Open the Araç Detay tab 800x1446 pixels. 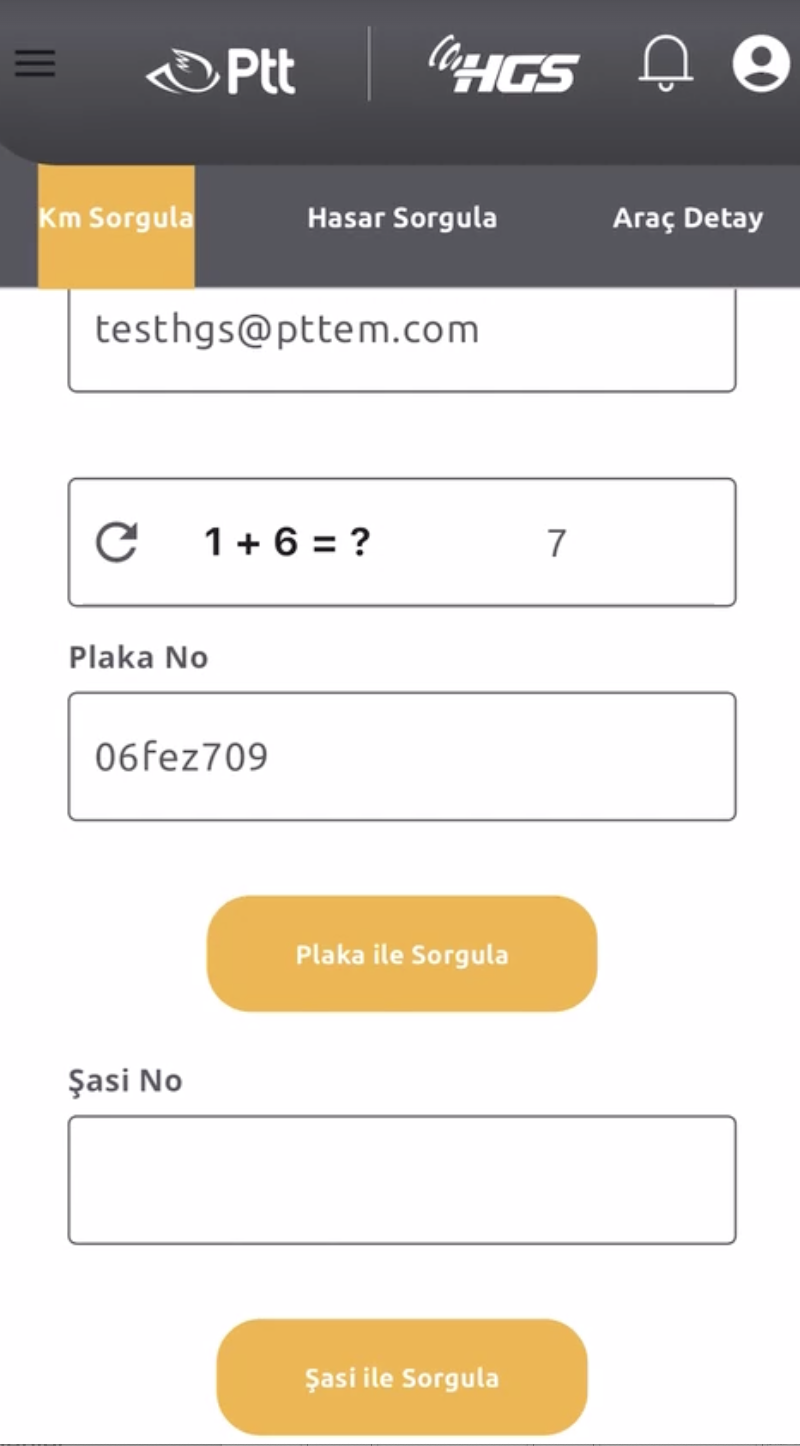pyautogui.click(x=688, y=218)
